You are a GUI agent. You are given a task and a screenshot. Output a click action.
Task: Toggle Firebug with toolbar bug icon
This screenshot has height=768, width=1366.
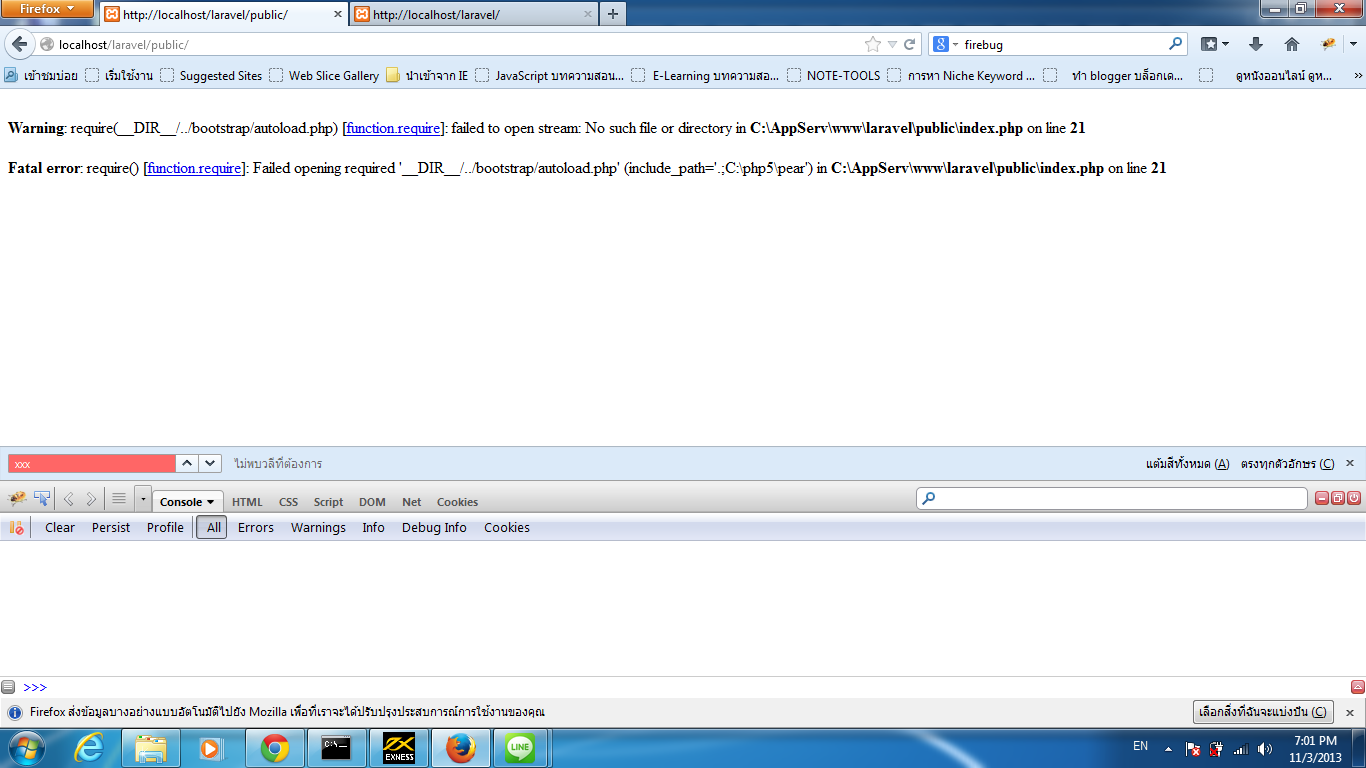coord(1328,44)
